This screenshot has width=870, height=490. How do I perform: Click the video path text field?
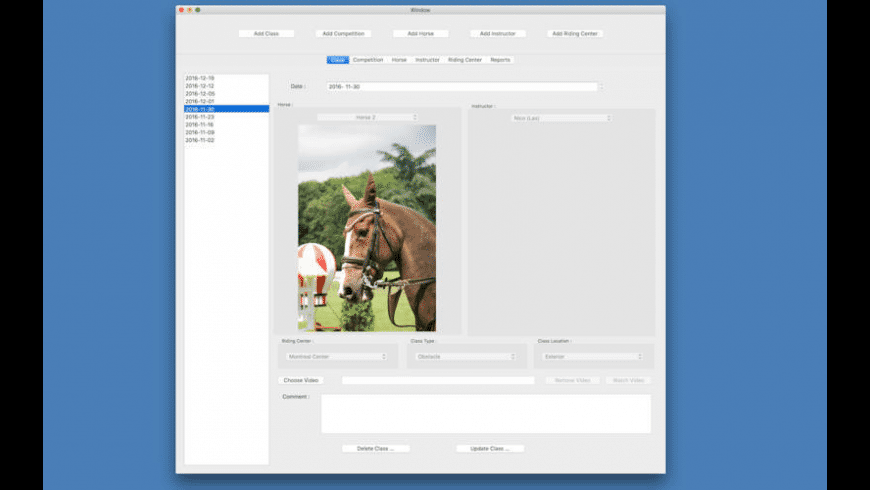click(438, 381)
